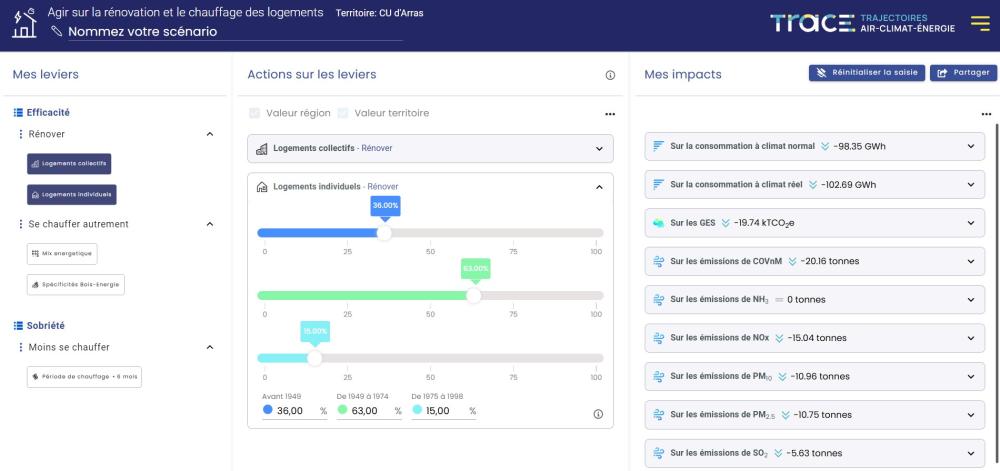Click info icon below percentage inputs
The width and height of the screenshot is (1000, 471).
598,413
